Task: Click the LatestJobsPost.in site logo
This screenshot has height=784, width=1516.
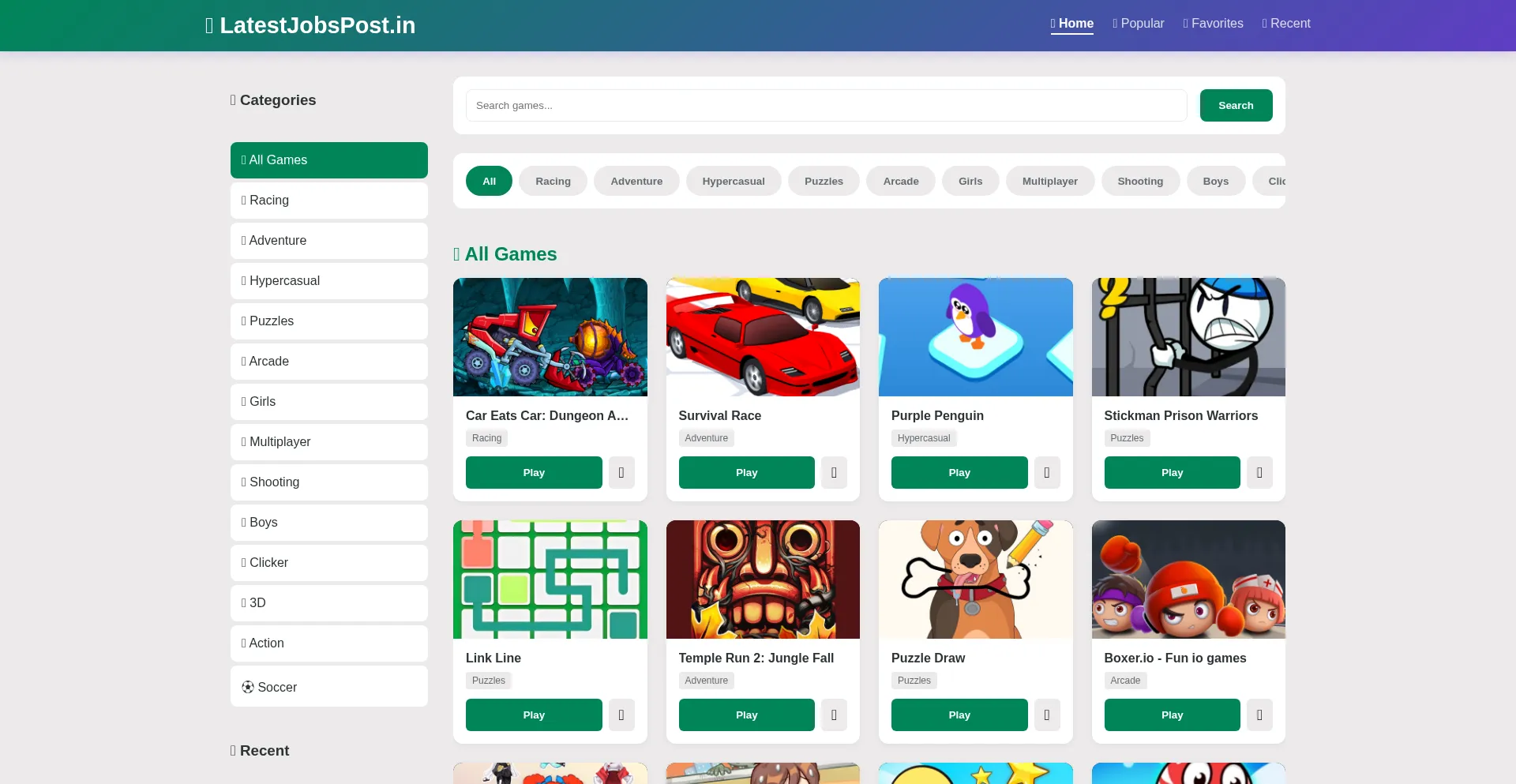Action: pos(310,25)
